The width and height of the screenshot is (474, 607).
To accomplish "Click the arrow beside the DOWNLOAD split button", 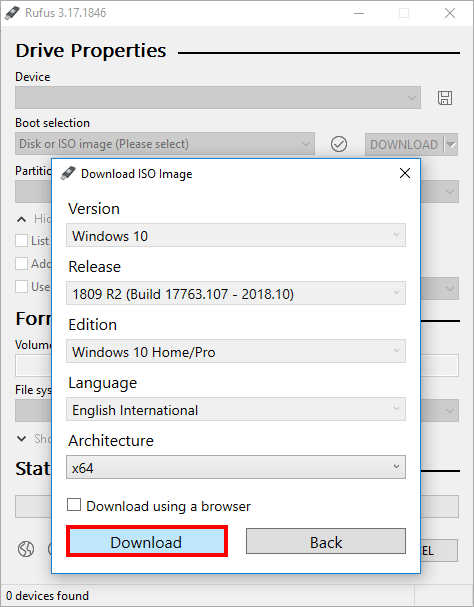I will (x=451, y=144).
